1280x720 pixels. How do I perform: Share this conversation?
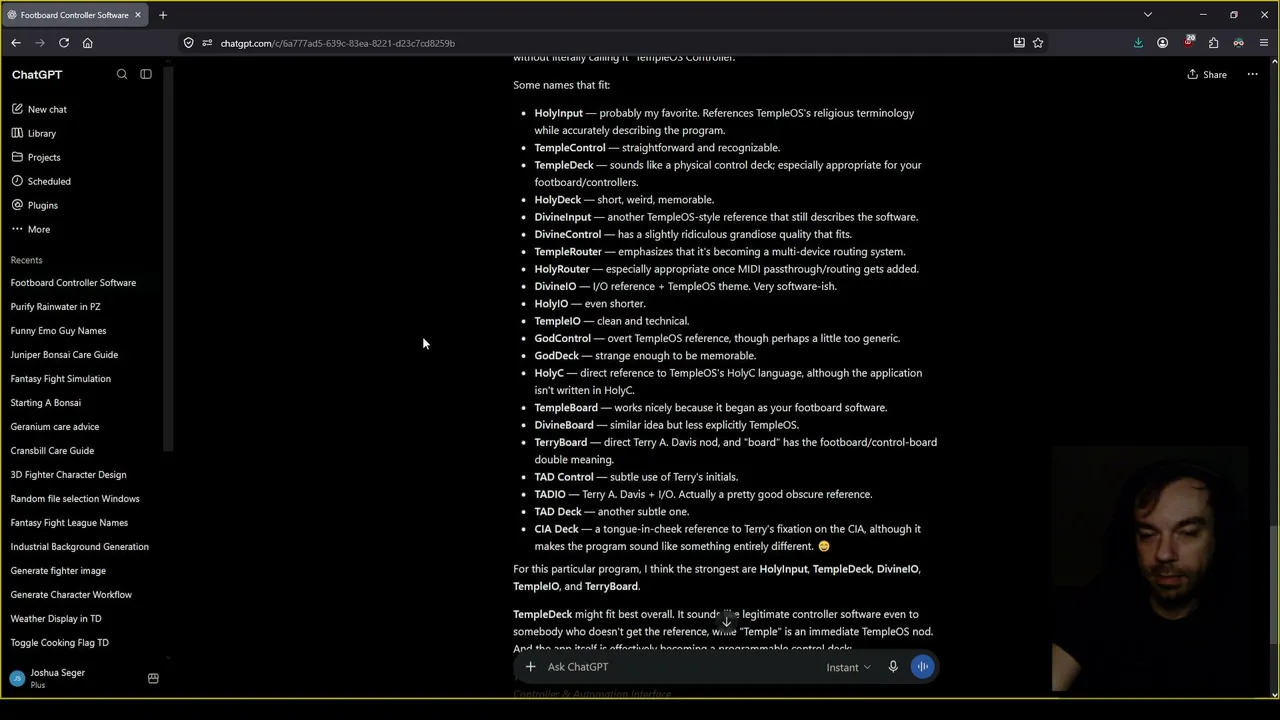(x=1207, y=74)
